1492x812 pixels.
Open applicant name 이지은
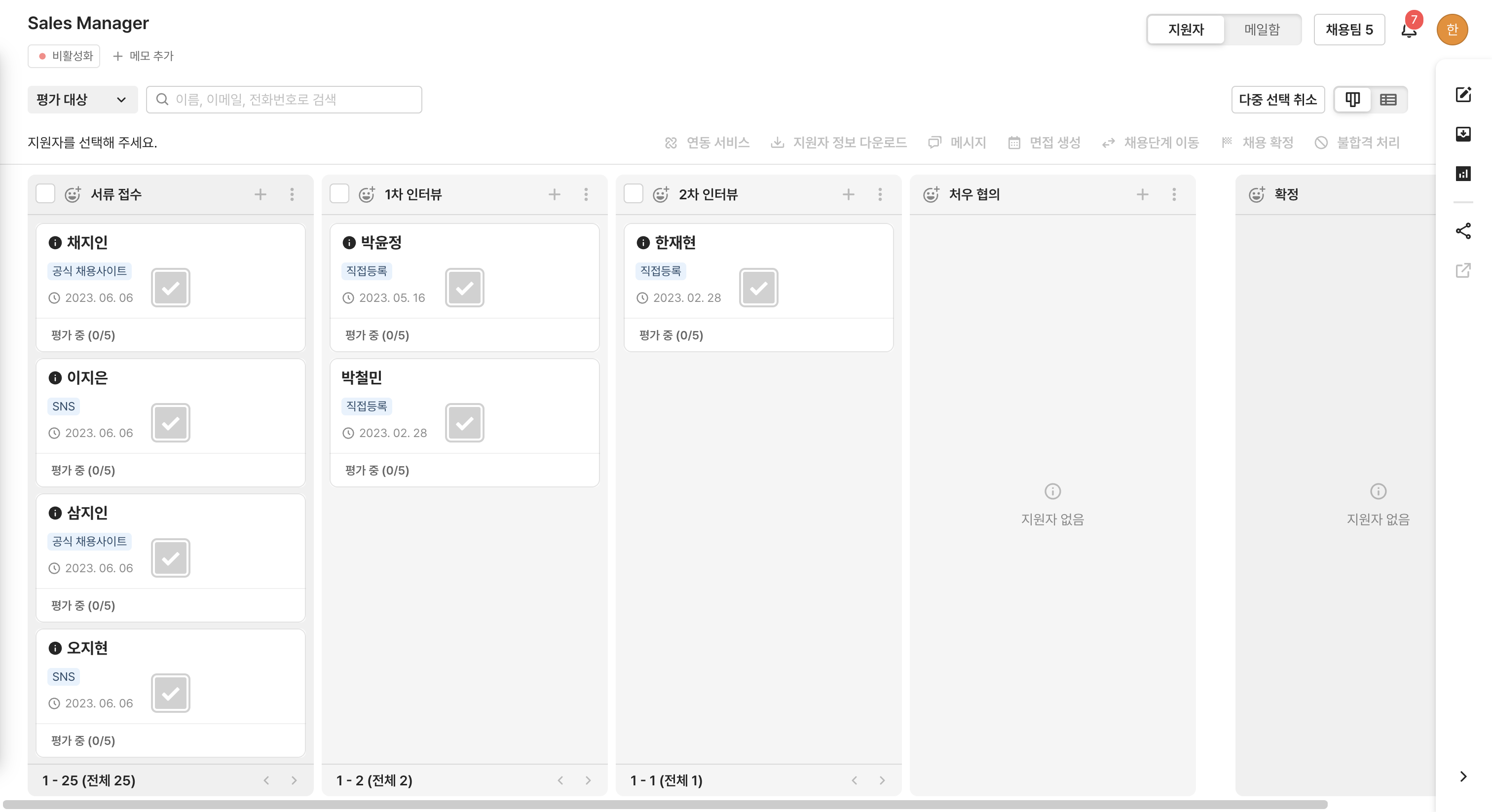coord(87,377)
